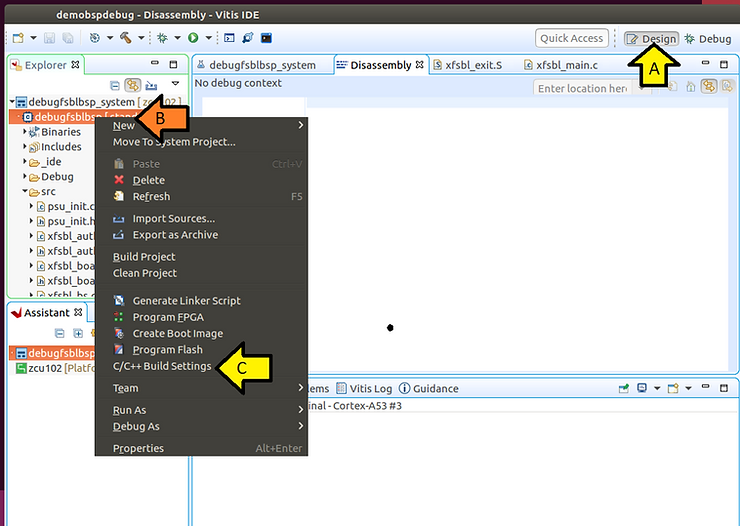Screen dimensions: 740x526
Task: Click the hammer Build icon
Action: (x=126, y=38)
